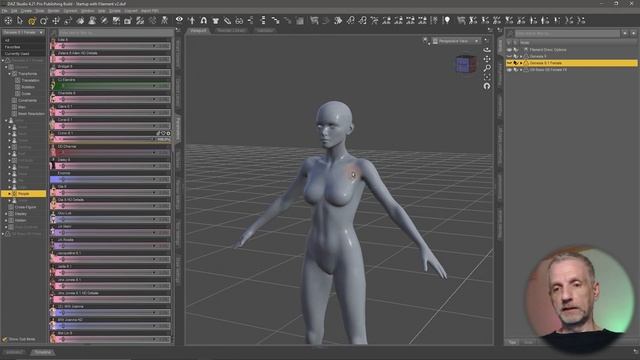This screenshot has height=360, width=640.
Task: Open the Render menu
Action: click(x=53, y=11)
